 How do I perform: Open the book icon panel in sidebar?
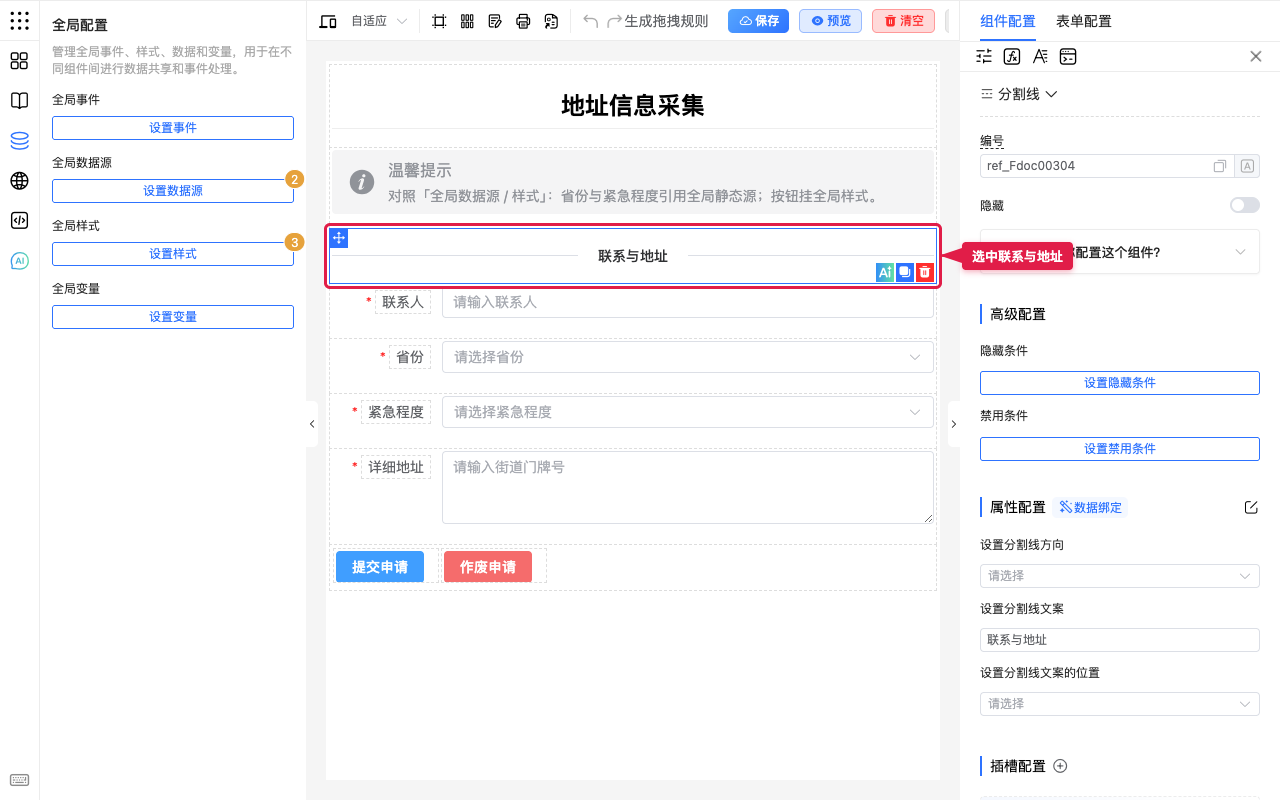click(x=19, y=101)
